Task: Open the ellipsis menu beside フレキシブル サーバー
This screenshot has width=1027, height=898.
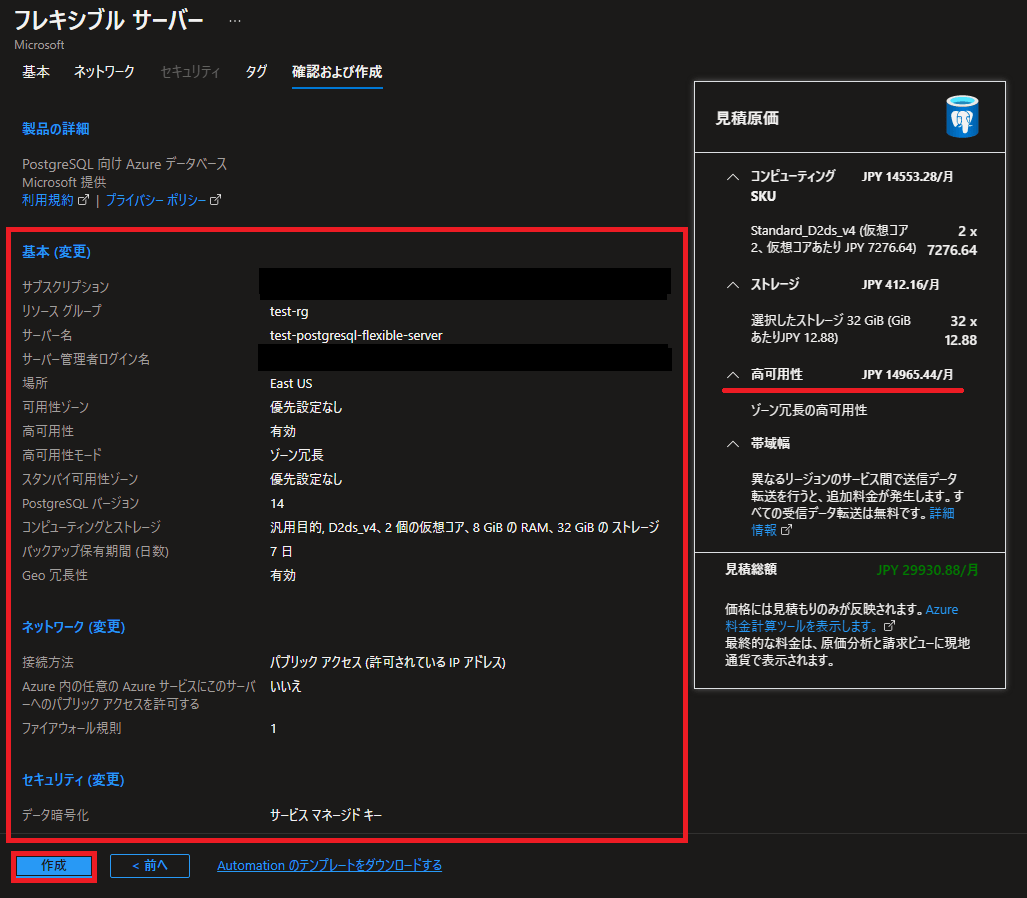Action: pos(234,22)
